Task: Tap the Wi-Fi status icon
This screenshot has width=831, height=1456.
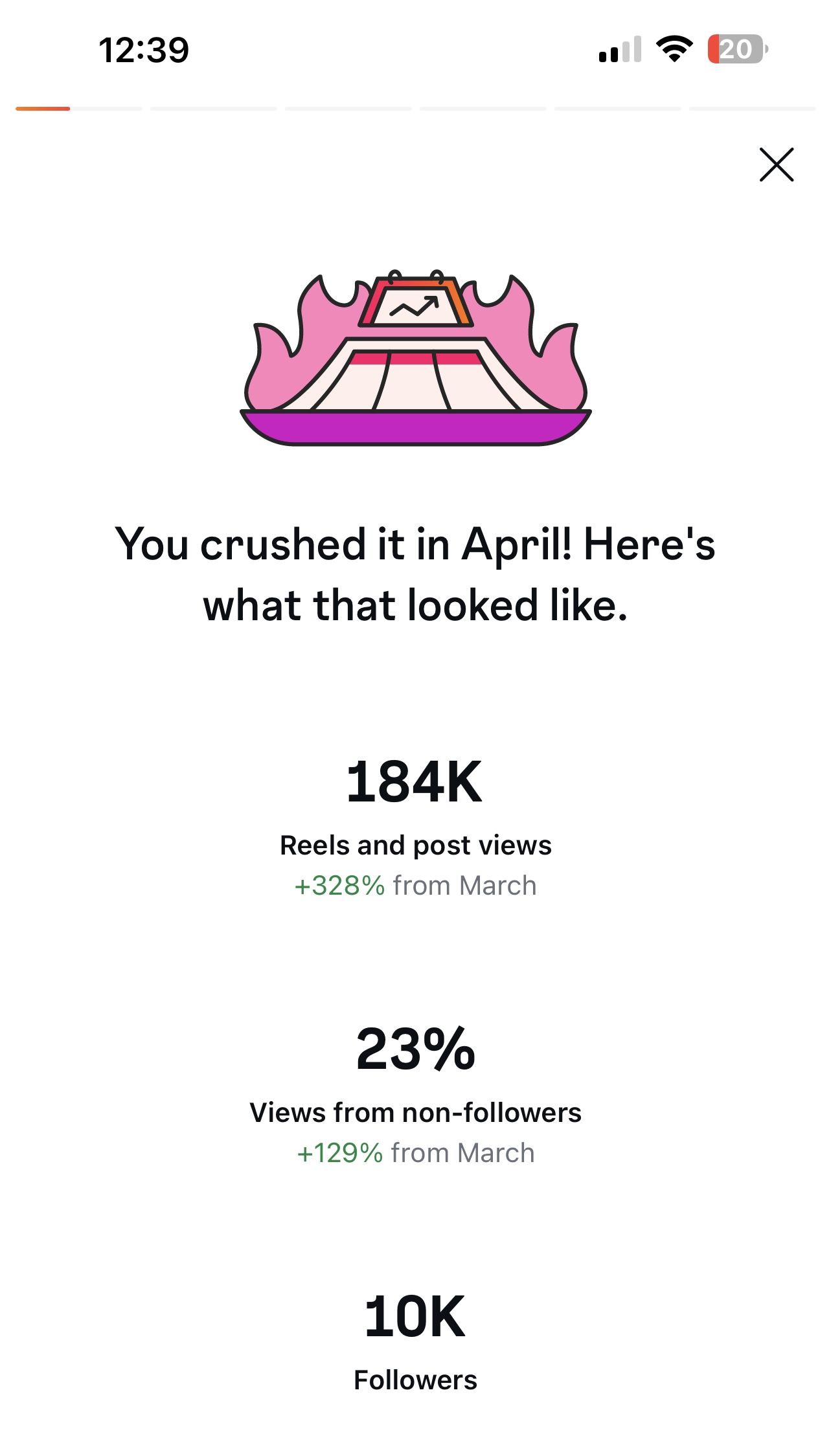Action: coord(674,49)
